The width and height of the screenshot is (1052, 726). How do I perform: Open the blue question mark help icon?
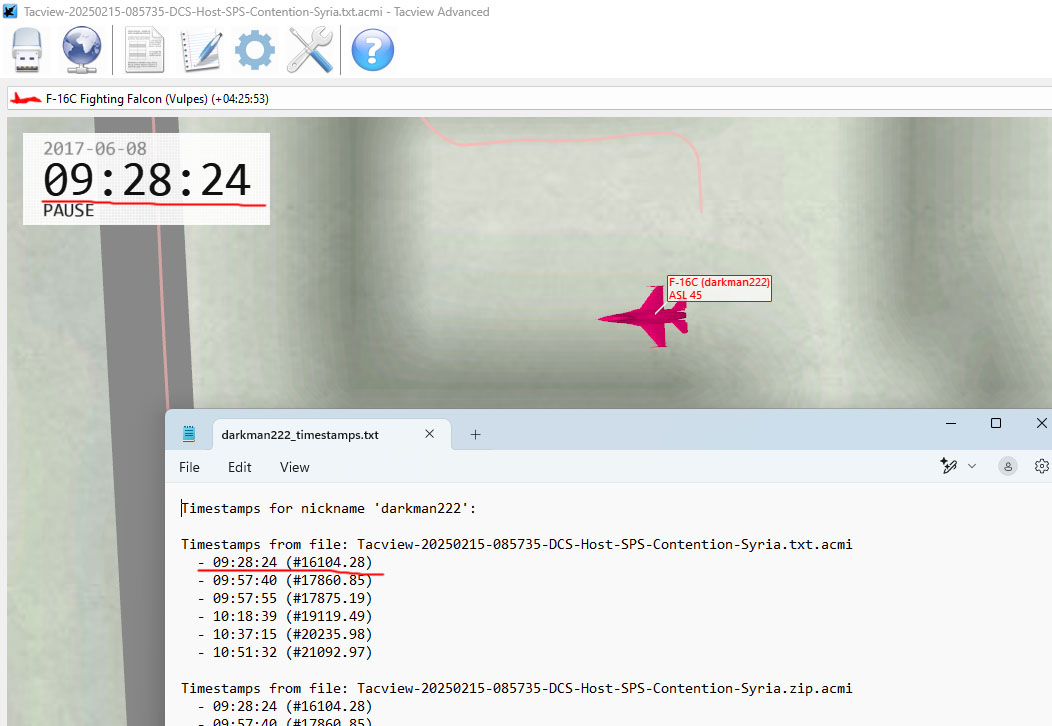click(x=372, y=50)
